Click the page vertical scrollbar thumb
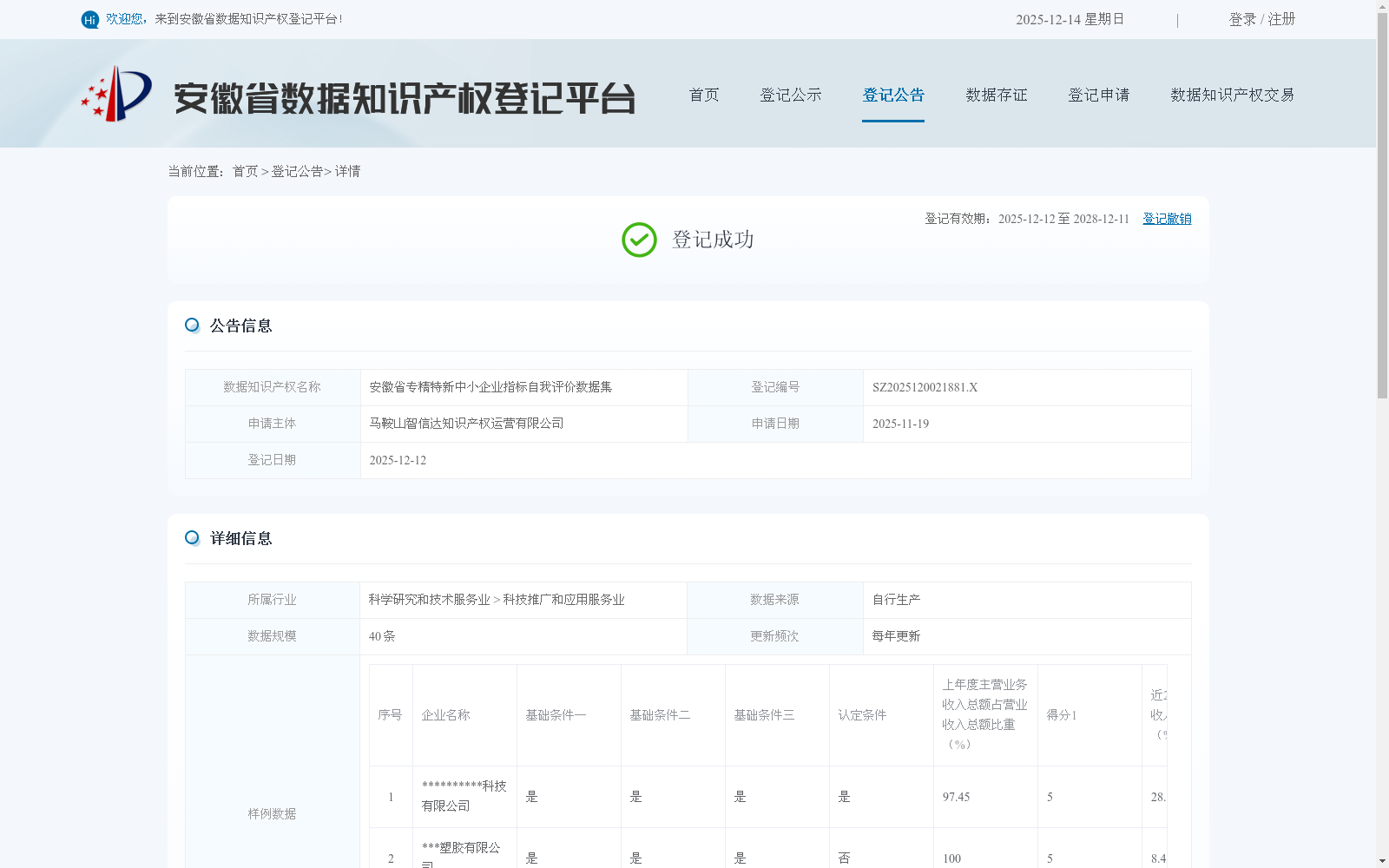Image resolution: width=1389 pixels, height=868 pixels. click(1382, 205)
